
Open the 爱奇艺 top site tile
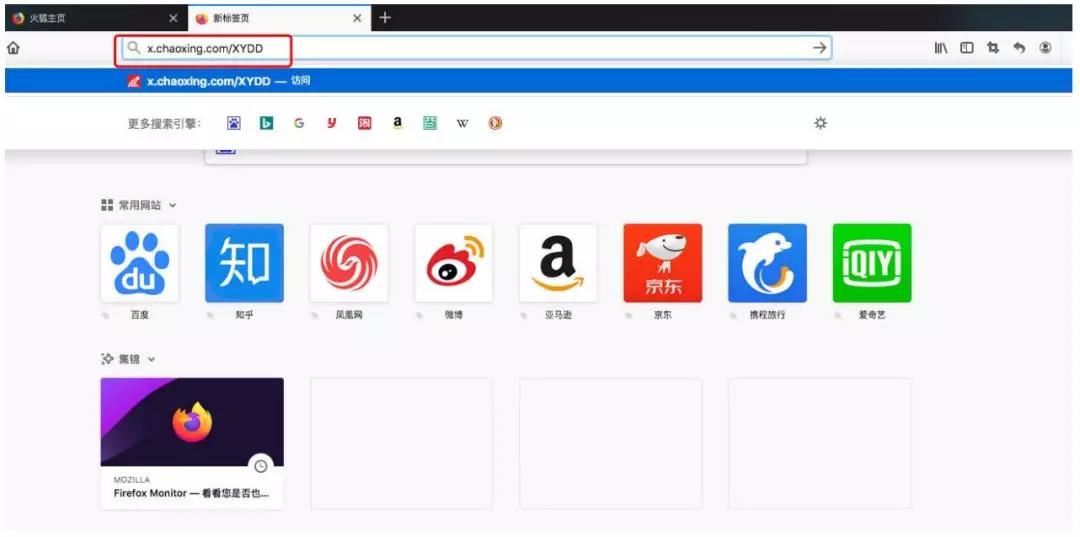click(x=872, y=263)
